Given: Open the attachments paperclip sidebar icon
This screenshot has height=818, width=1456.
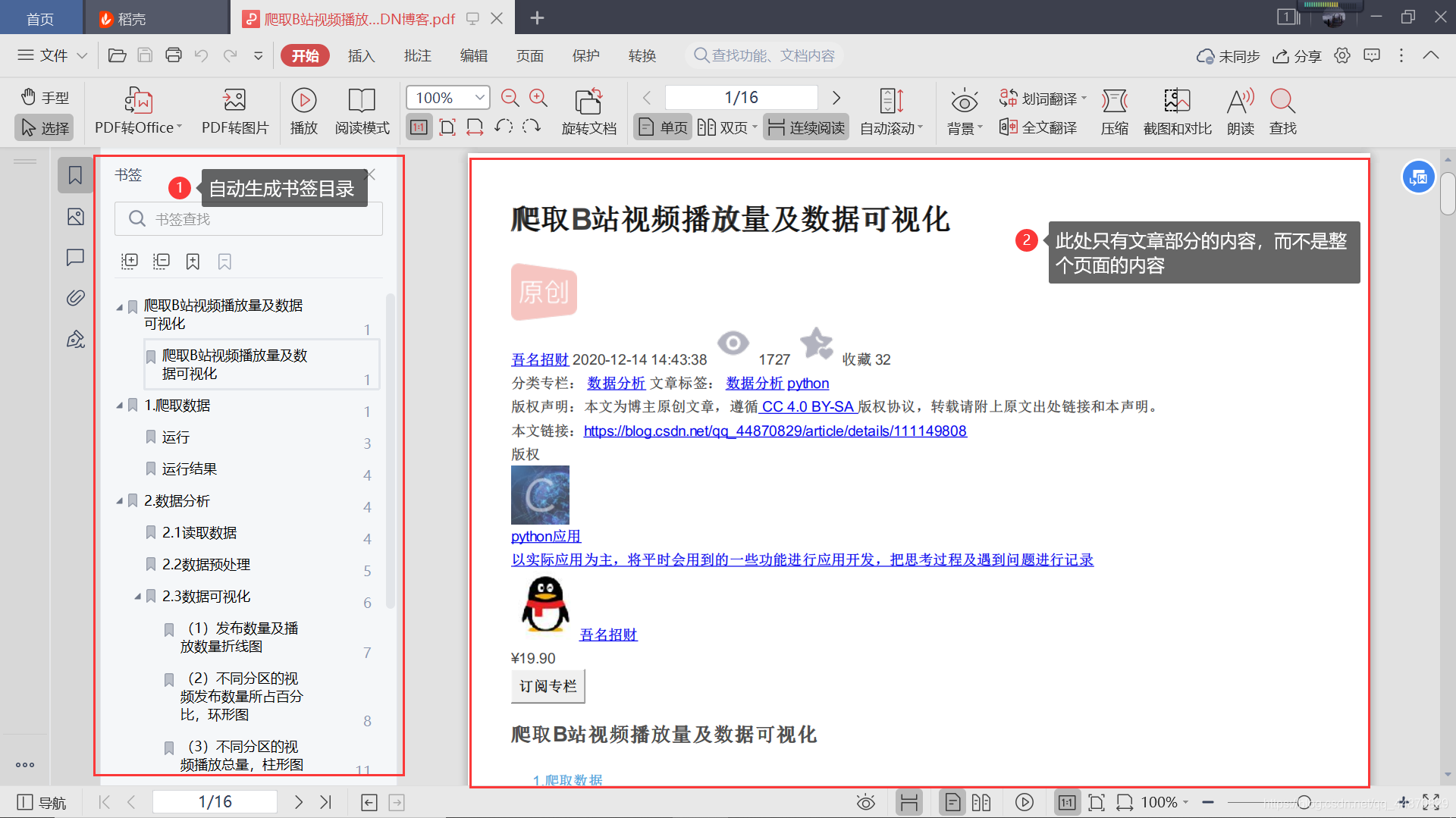Looking at the screenshot, I should coord(75,298).
